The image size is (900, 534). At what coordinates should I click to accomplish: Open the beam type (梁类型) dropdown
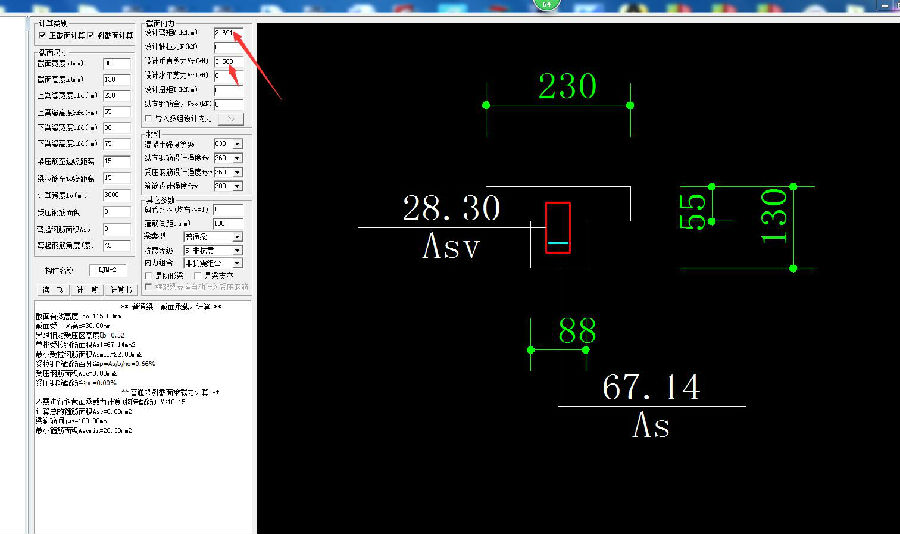click(x=213, y=237)
